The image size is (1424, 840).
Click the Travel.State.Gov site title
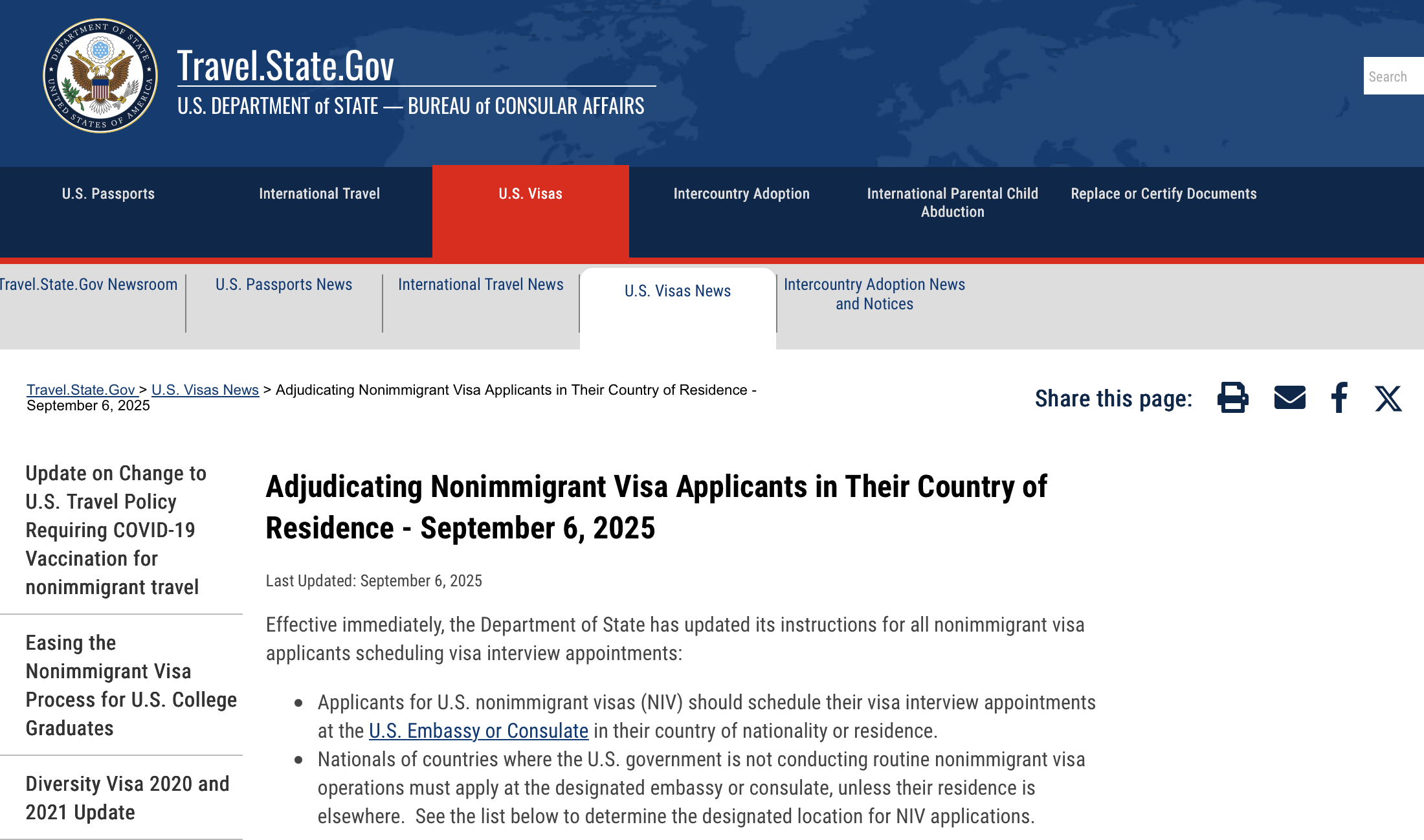coord(285,66)
